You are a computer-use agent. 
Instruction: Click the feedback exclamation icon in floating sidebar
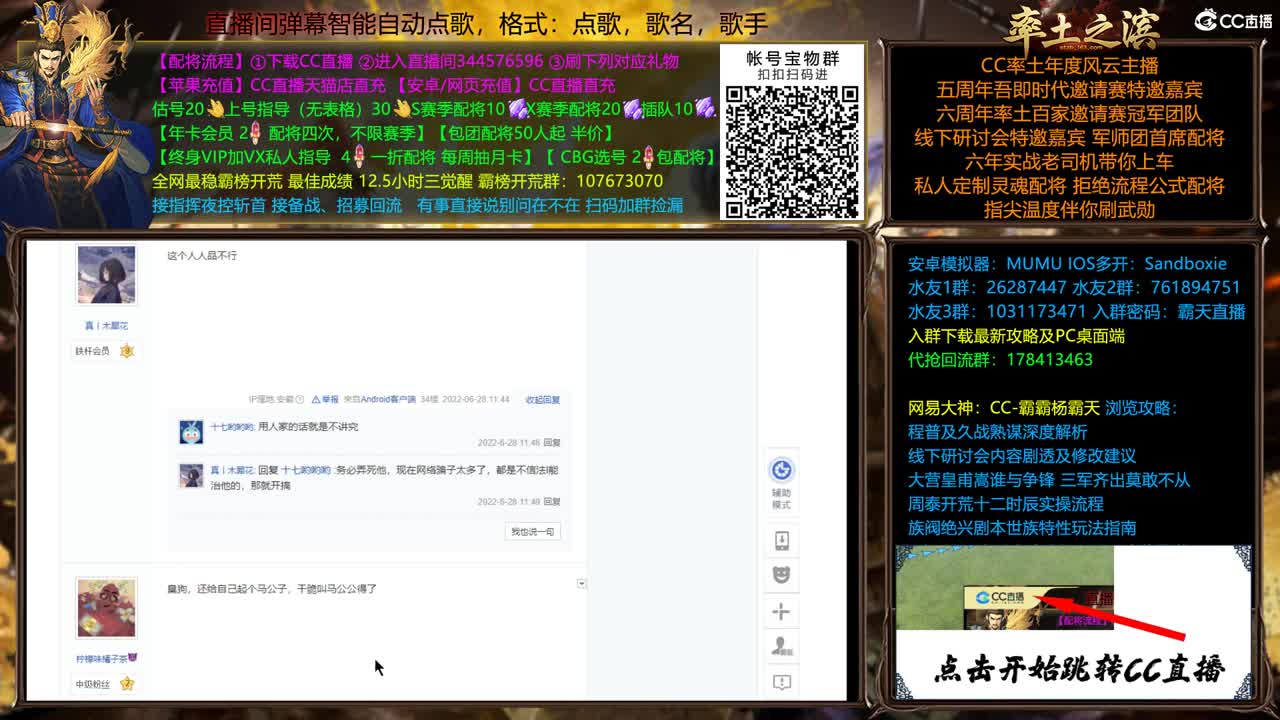[x=782, y=682]
